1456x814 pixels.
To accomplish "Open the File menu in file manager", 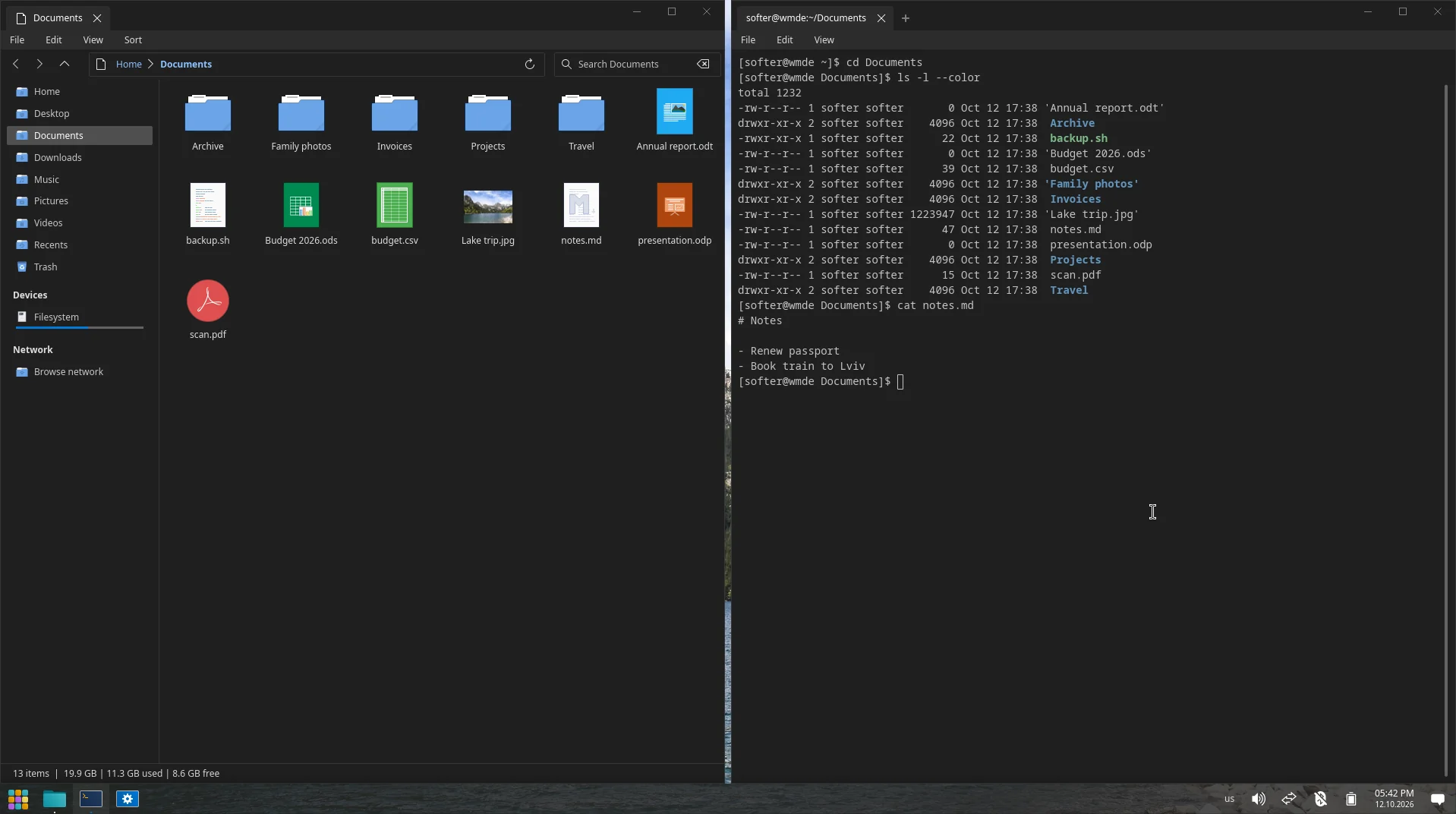I will [x=17, y=39].
